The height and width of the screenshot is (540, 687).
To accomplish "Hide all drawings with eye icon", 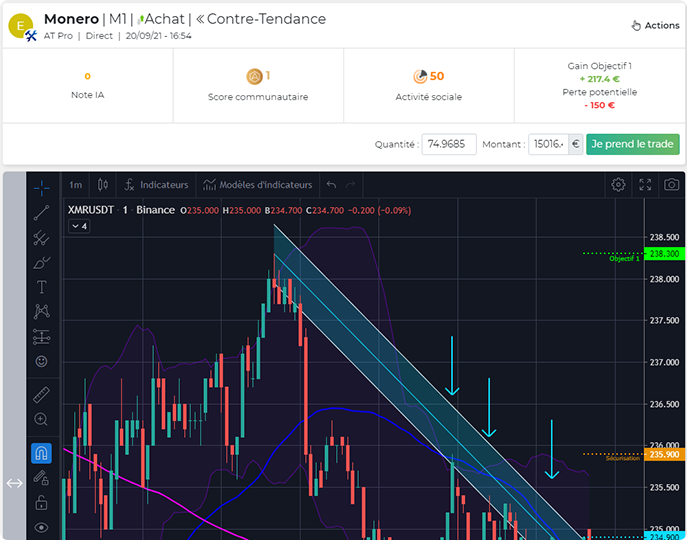I will tap(42, 527).
